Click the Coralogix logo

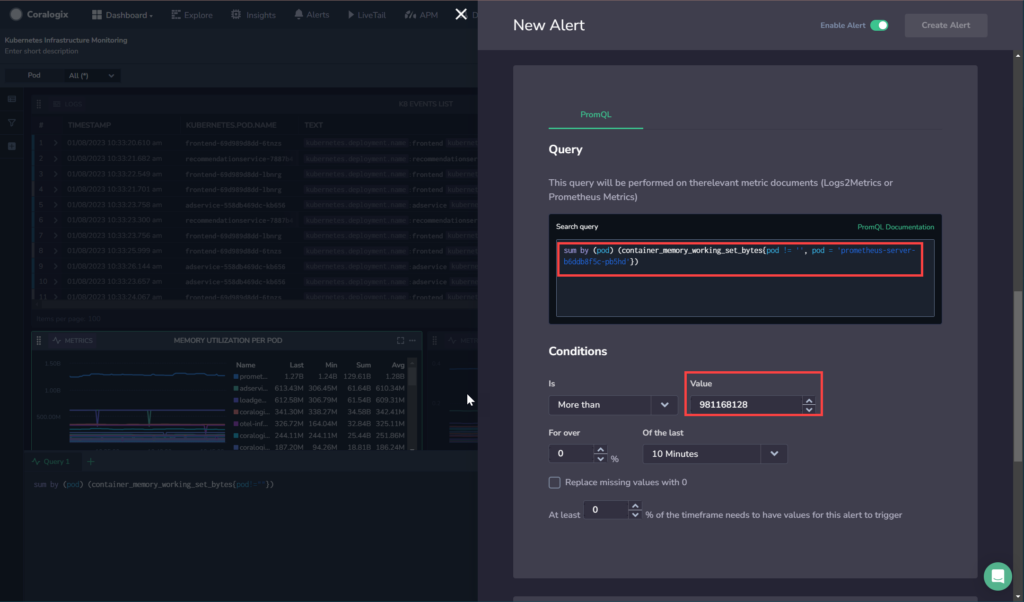tap(40, 14)
